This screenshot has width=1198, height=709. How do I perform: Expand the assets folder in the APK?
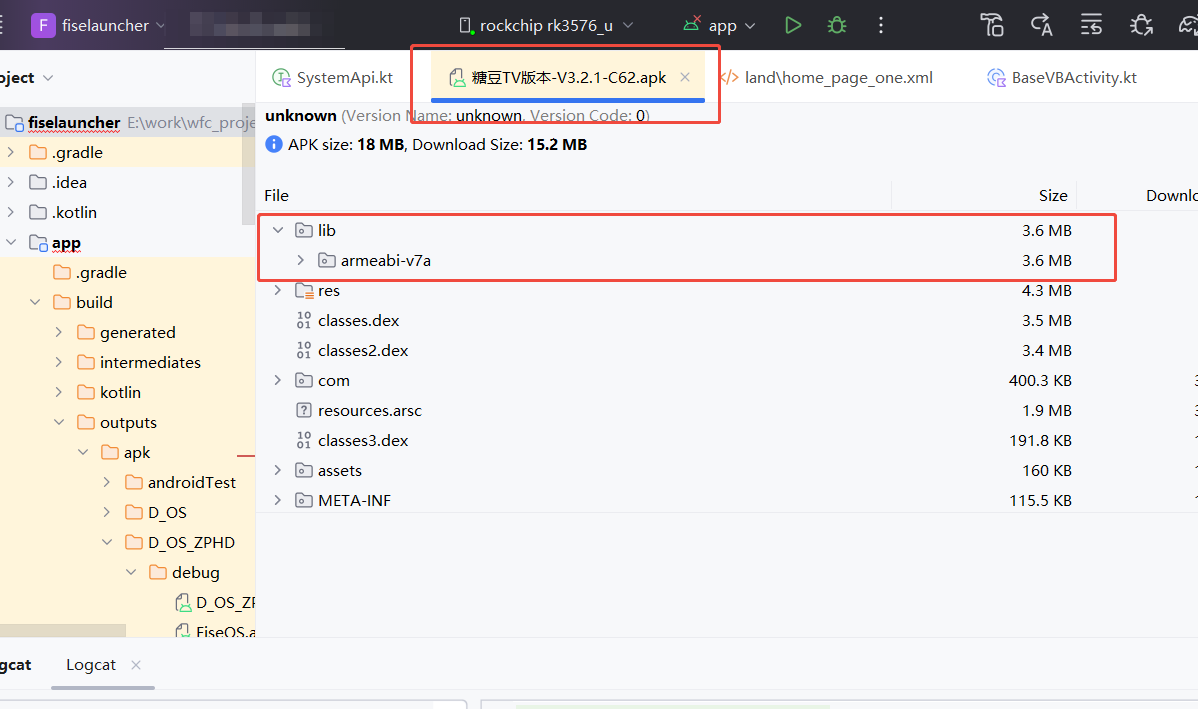point(278,471)
